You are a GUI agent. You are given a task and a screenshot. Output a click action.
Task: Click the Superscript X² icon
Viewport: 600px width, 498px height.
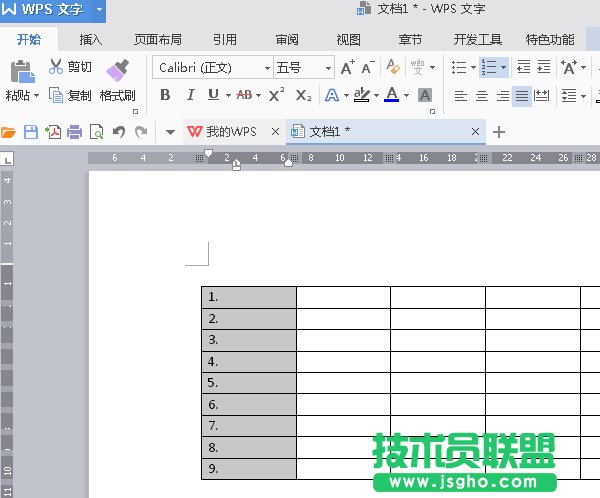[x=277, y=95]
